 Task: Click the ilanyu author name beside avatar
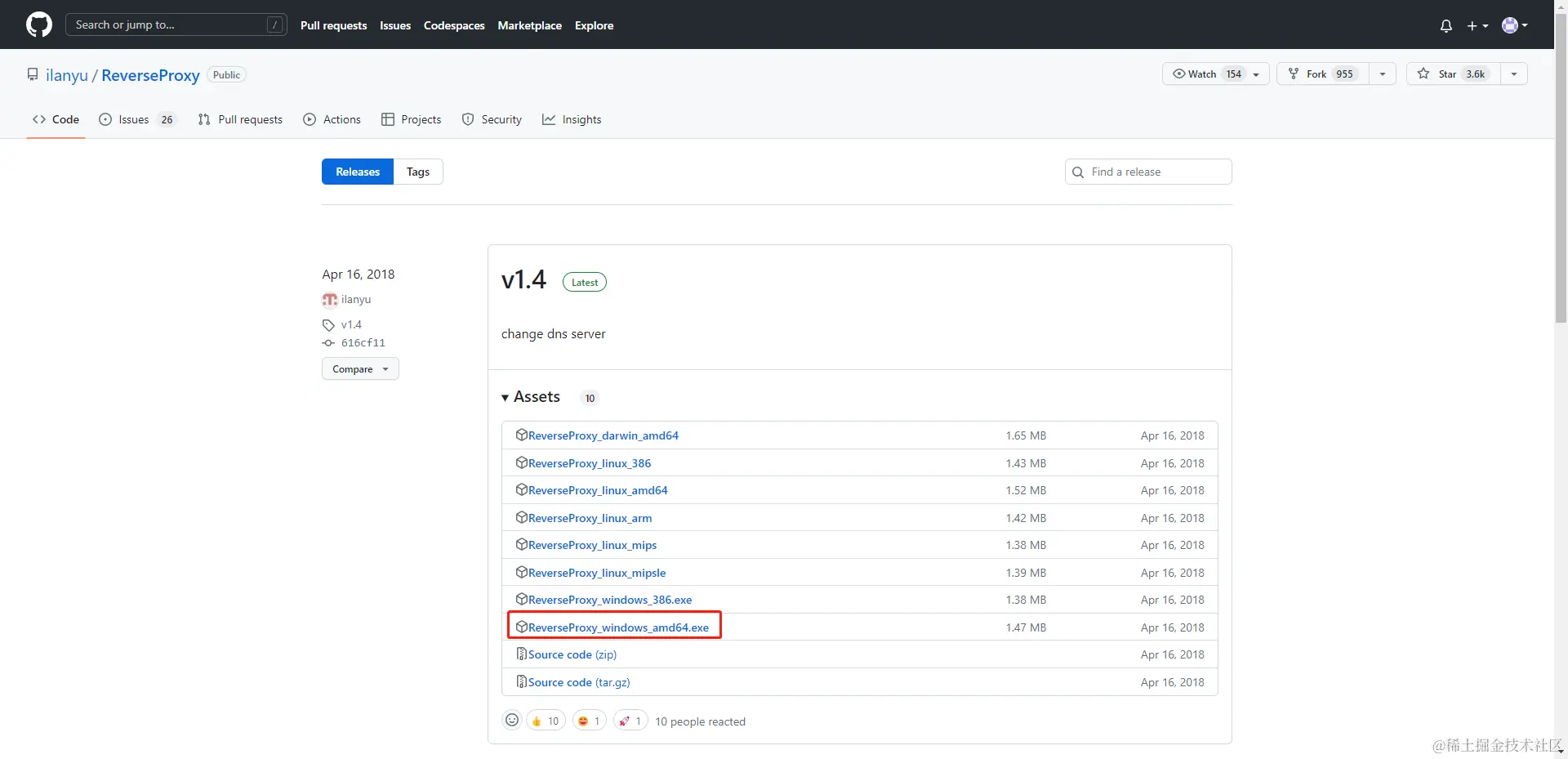356,300
